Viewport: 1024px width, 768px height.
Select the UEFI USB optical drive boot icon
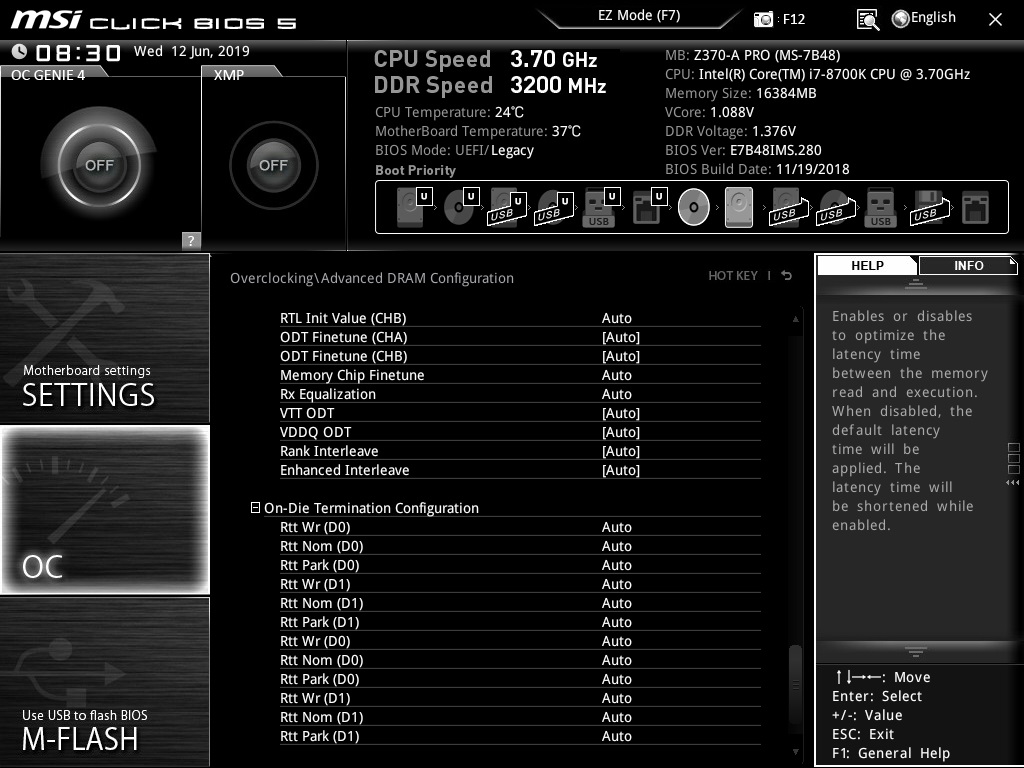click(x=554, y=208)
